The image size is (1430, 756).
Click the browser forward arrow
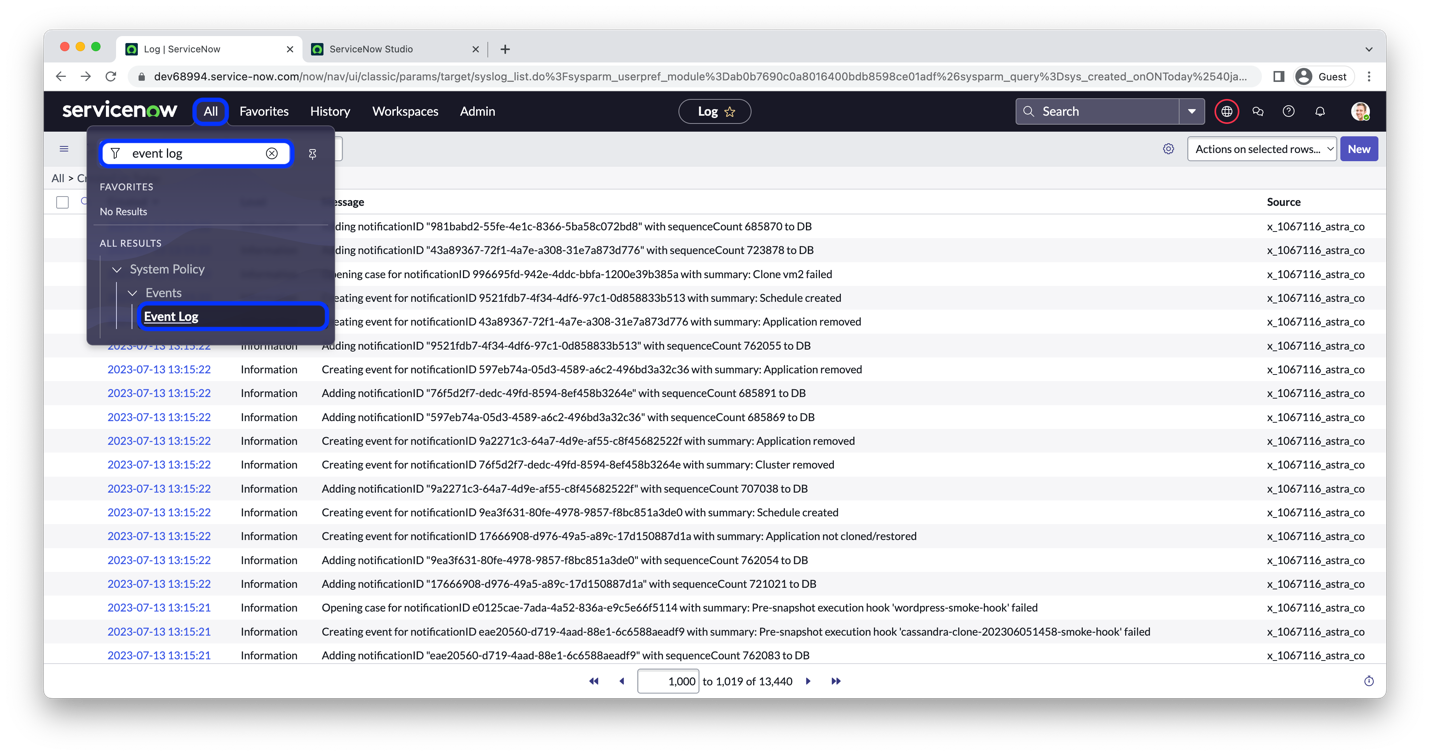pos(86,76)
